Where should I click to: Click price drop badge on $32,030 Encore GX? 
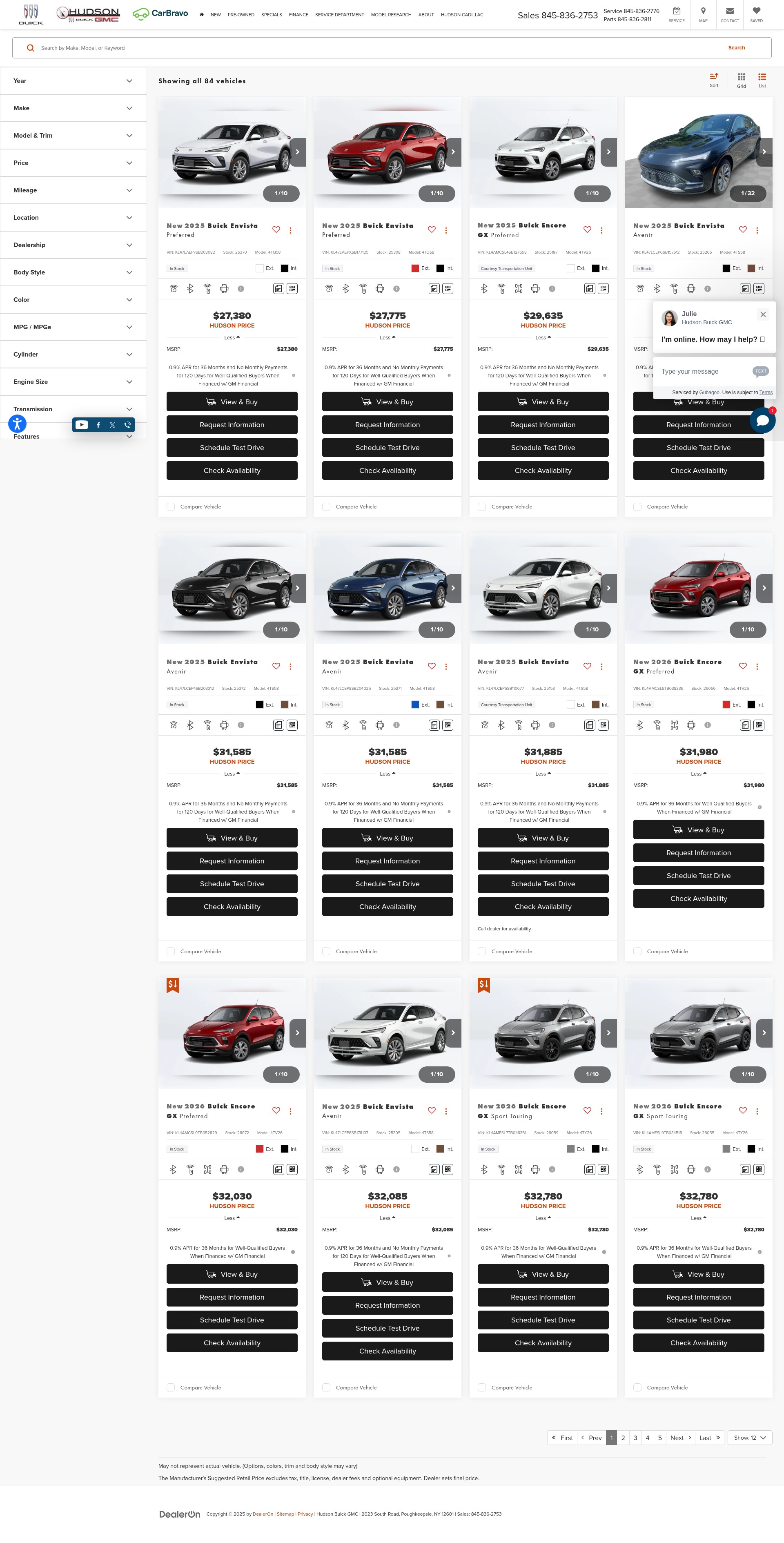pos(172,986)
